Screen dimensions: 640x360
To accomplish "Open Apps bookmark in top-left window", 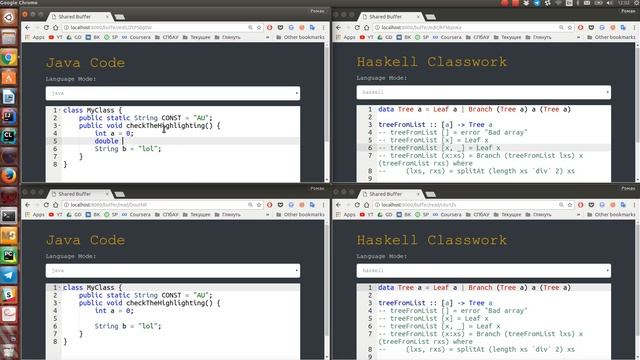I will [x=35, y=37].
